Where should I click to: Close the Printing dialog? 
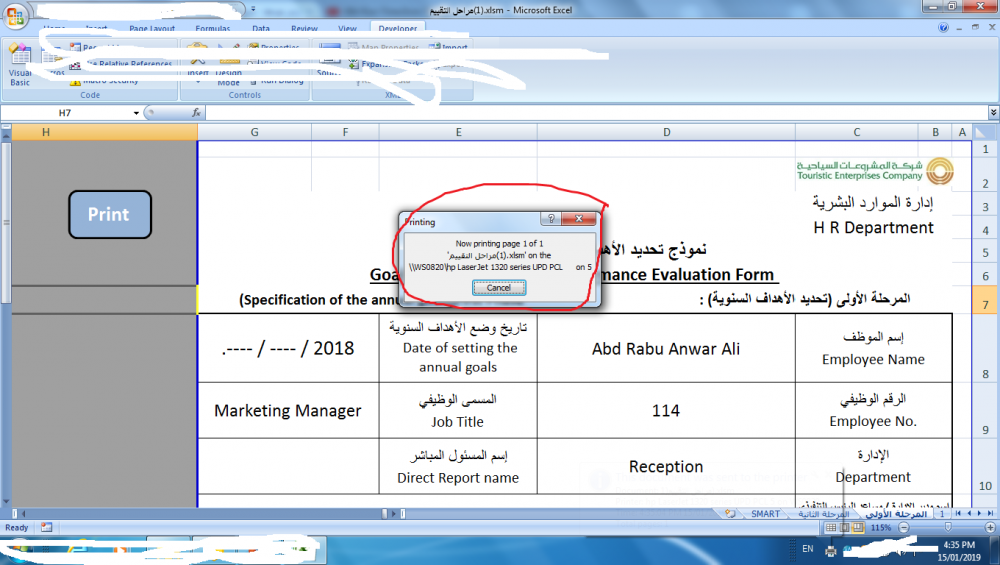[x=579, y=219]
